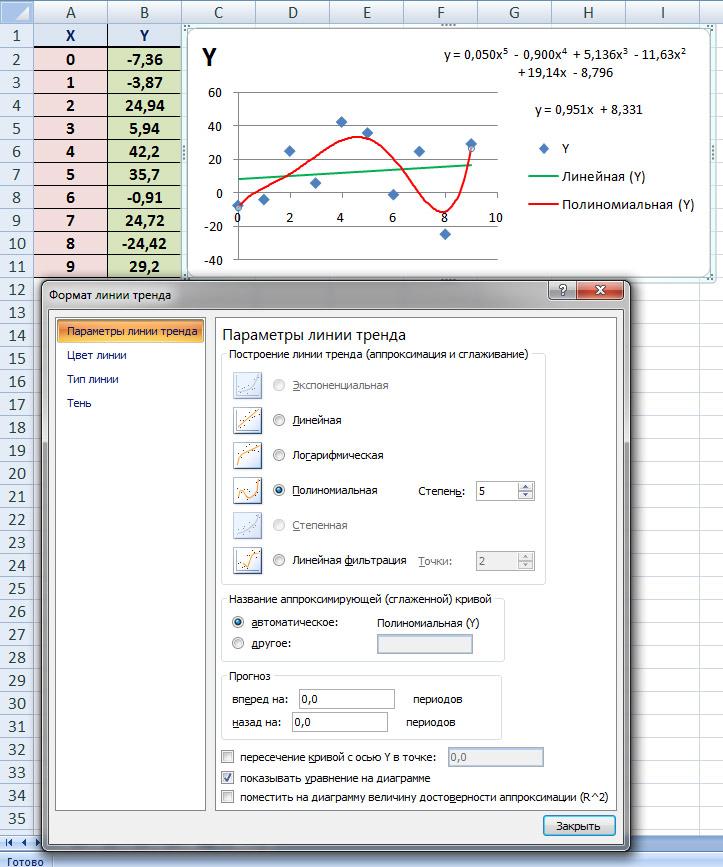Select row 6 header
Screen dimensions: 723x867
[17, 152]
